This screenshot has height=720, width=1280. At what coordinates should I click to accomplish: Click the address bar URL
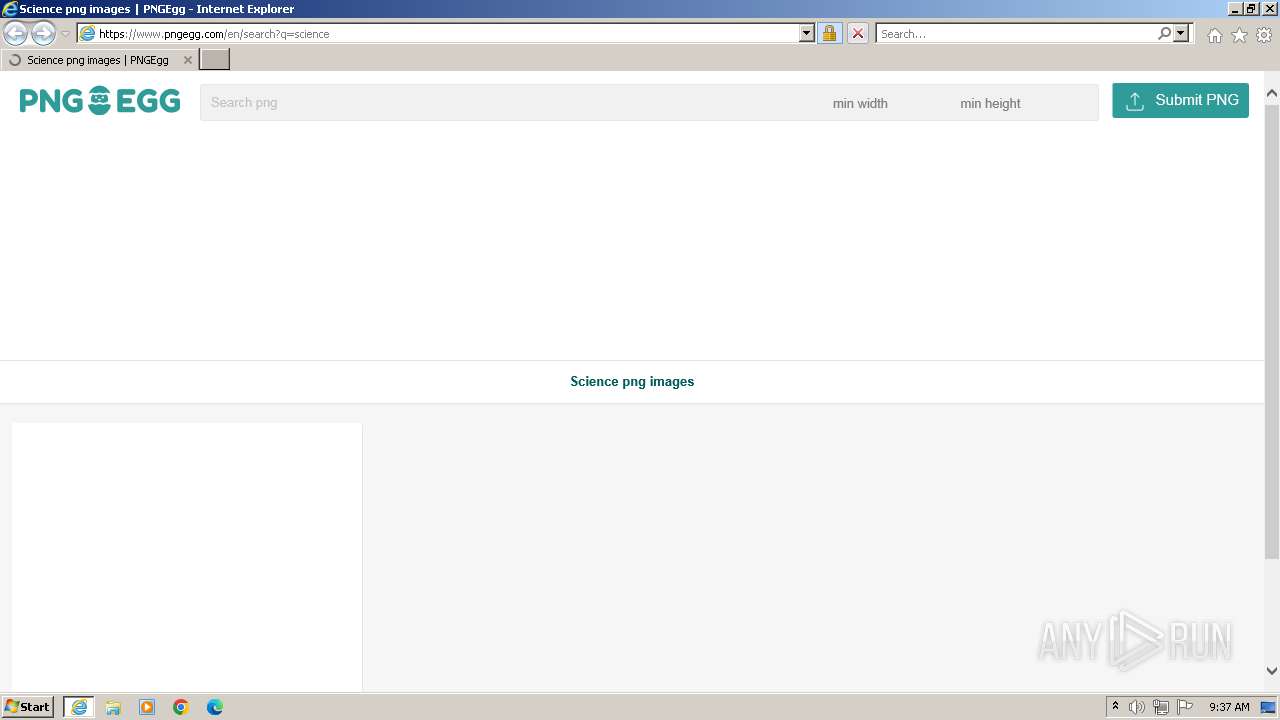pos(214,34)
